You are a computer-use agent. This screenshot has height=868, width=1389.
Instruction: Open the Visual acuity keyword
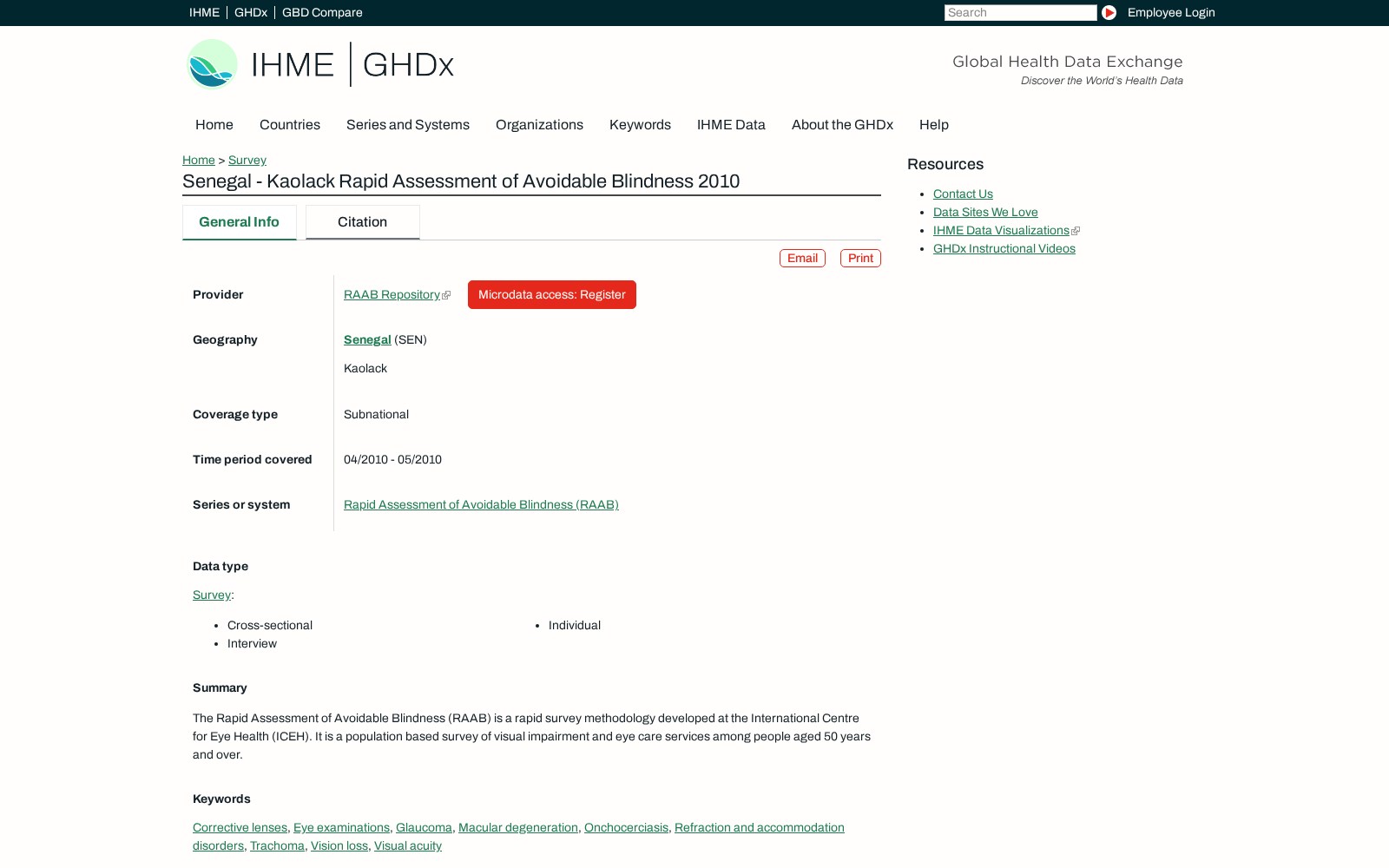[x=408, y=846]
